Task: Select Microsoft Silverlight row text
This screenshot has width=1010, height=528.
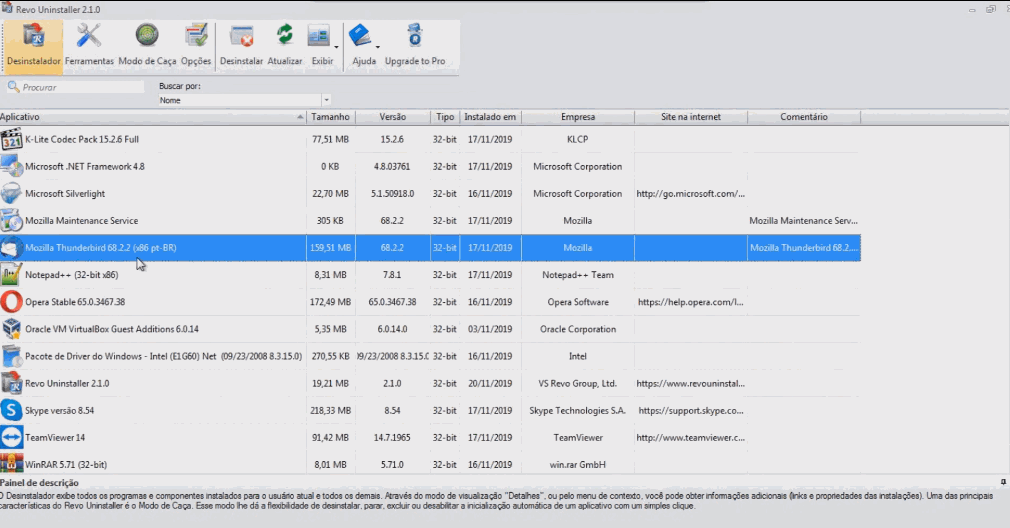Action: [65, 193]
